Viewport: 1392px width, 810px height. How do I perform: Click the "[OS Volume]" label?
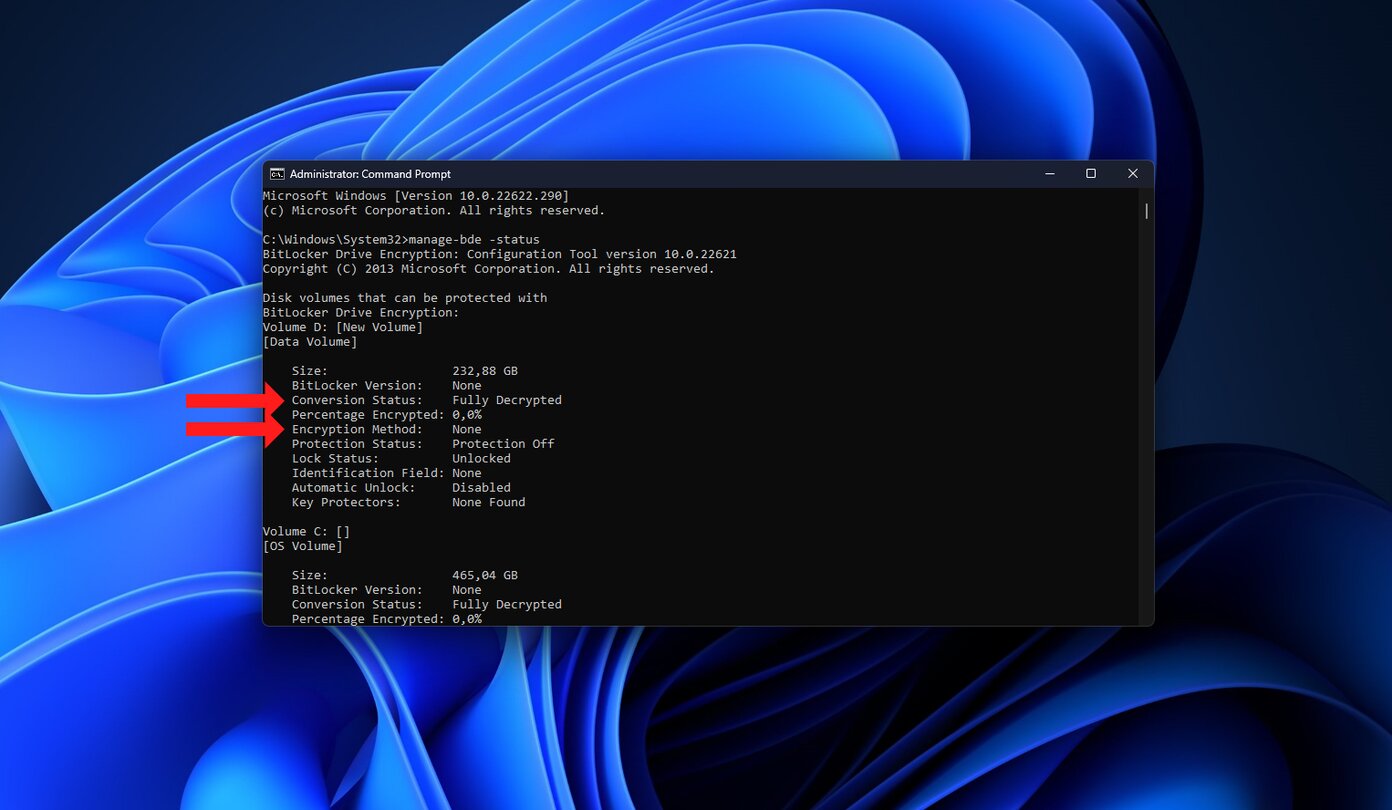(x=302, y=546)
